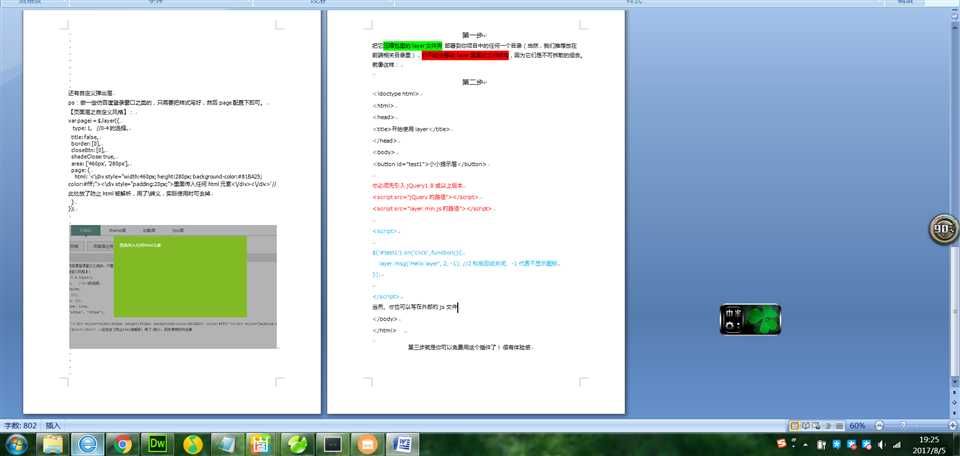Click the 第二步 heading

474,82
